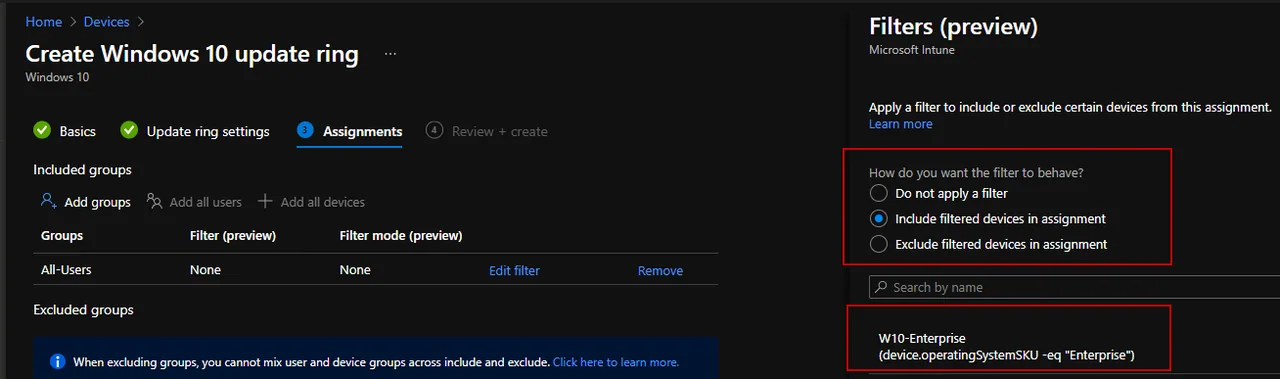Open the Devices breadcrumb link
The width and height of the screenshot is (1280, 379).
106,21
